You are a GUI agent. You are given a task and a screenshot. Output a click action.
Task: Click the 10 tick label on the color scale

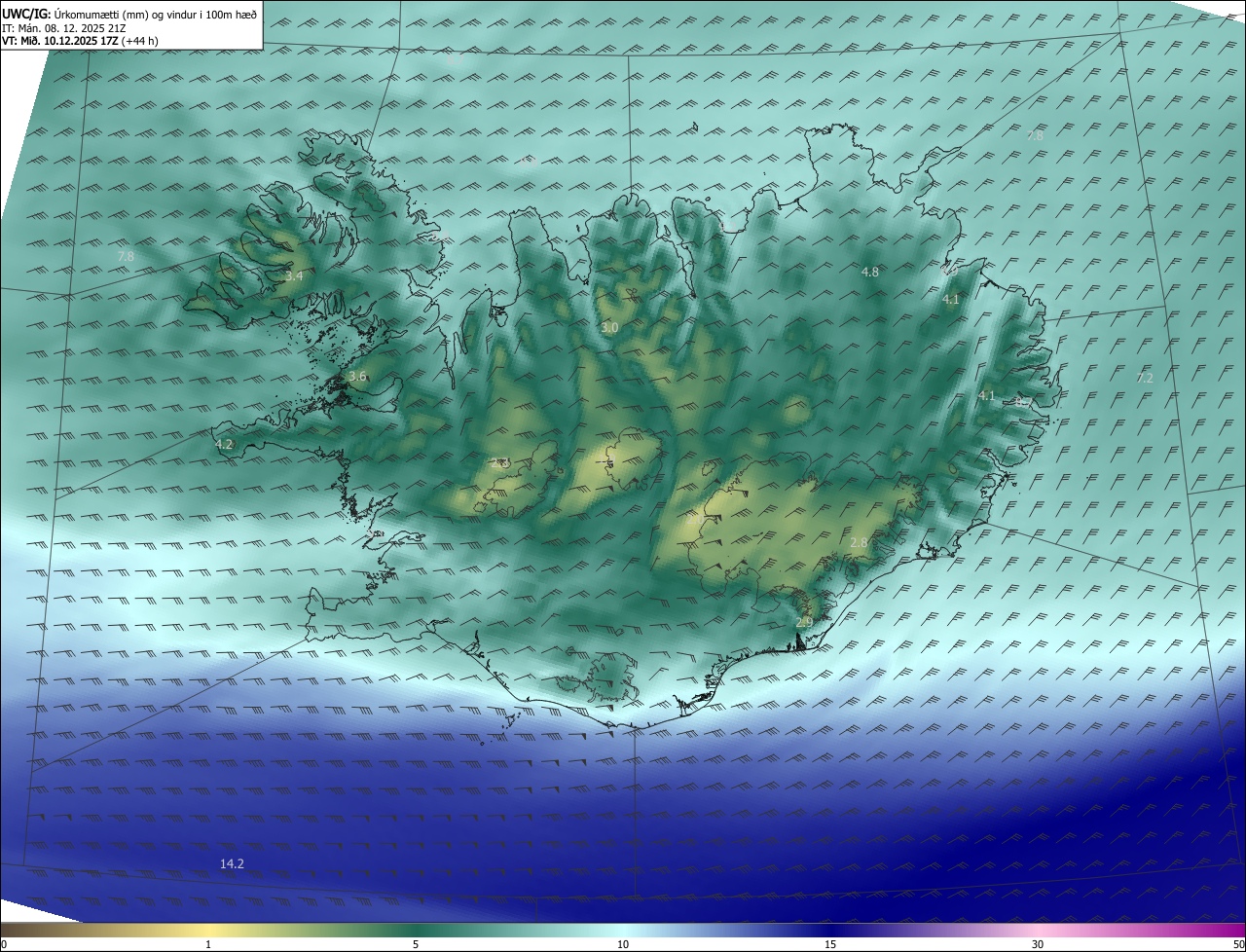coord(623,944)
